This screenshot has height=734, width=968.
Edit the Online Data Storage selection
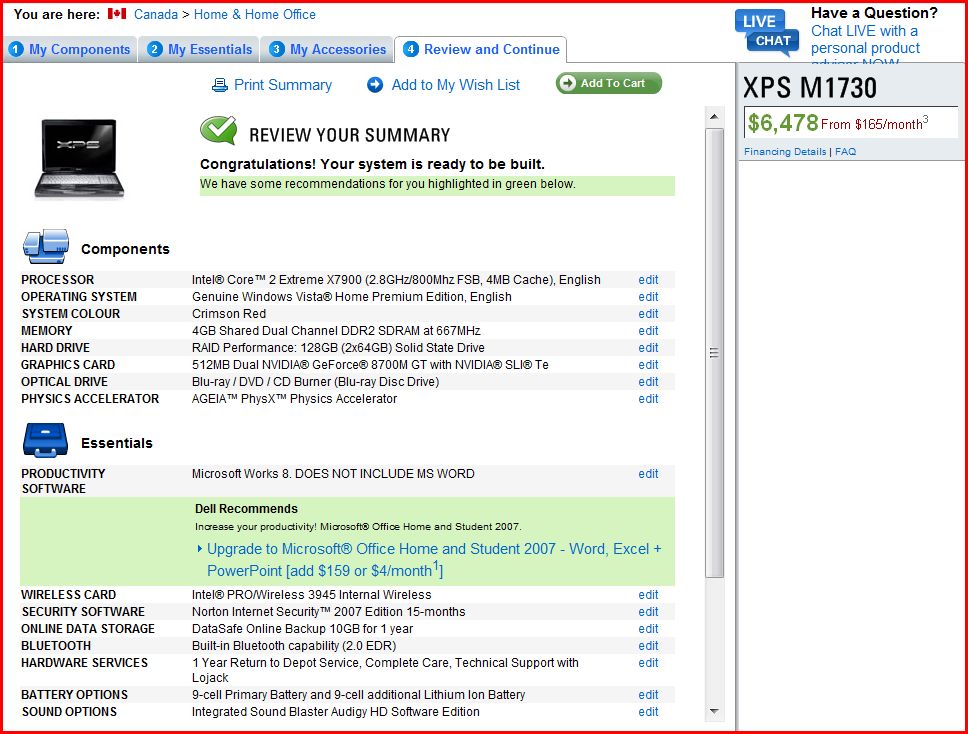coord(648,628)
